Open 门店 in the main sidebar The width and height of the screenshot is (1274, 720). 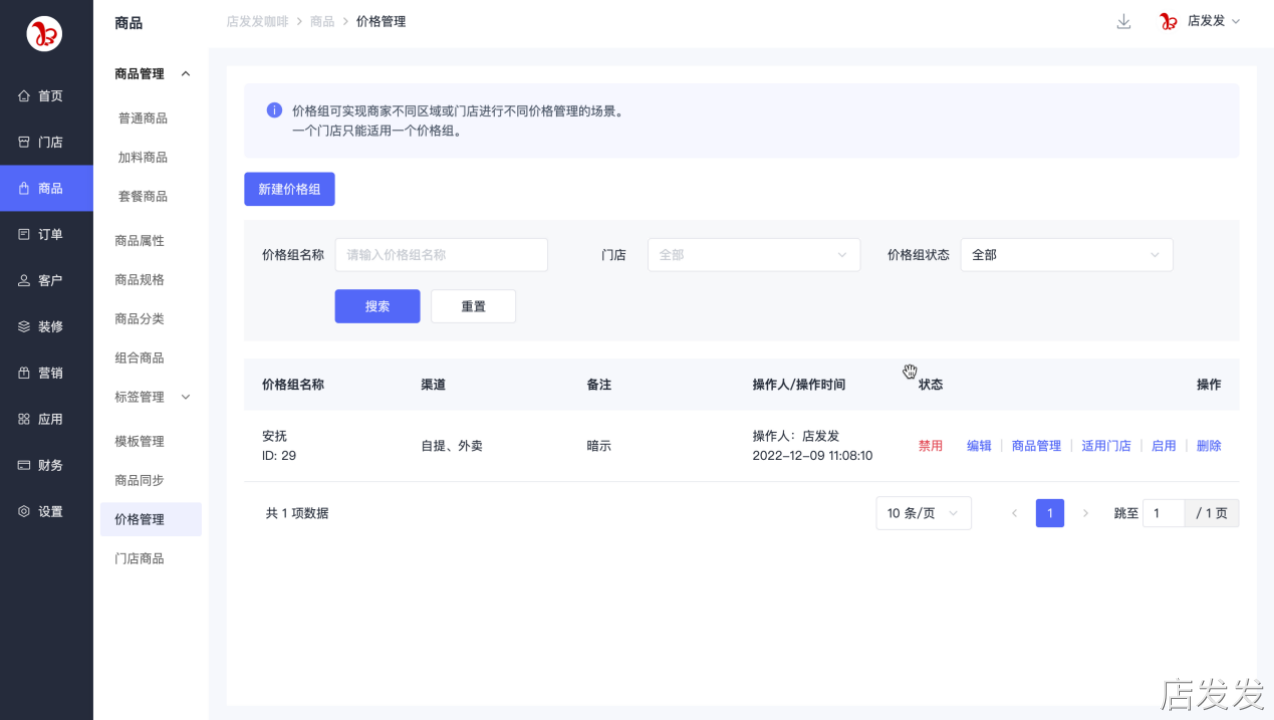coord(46,142)
